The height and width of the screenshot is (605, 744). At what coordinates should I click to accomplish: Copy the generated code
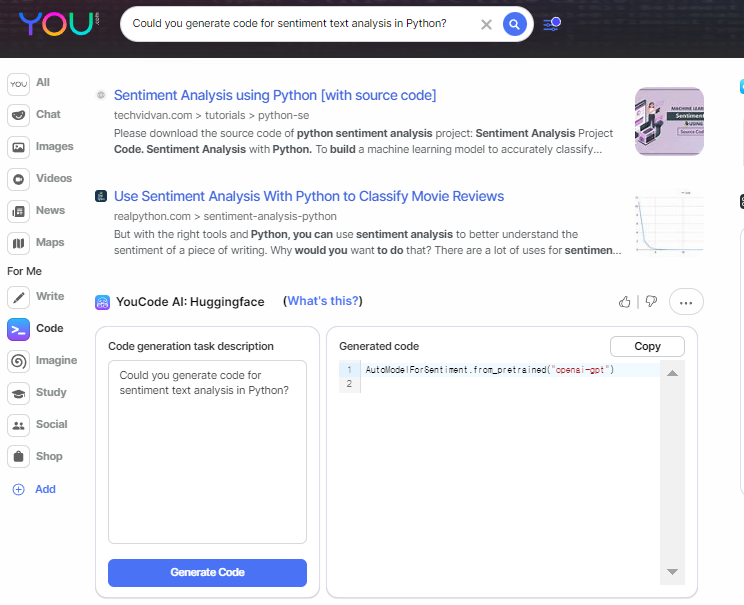point(647,346)
